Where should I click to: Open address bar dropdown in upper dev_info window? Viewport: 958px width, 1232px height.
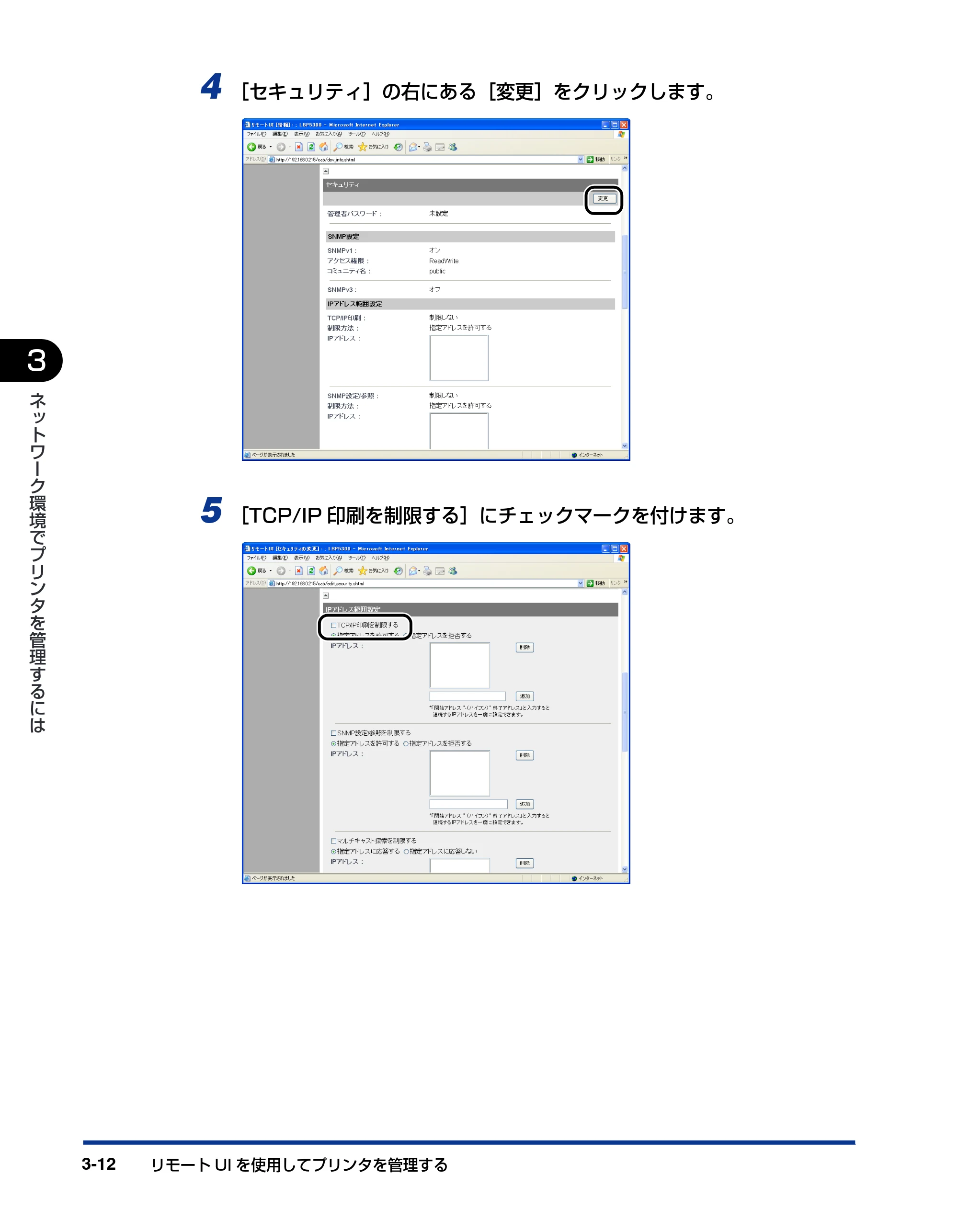(x=581, y=160)
